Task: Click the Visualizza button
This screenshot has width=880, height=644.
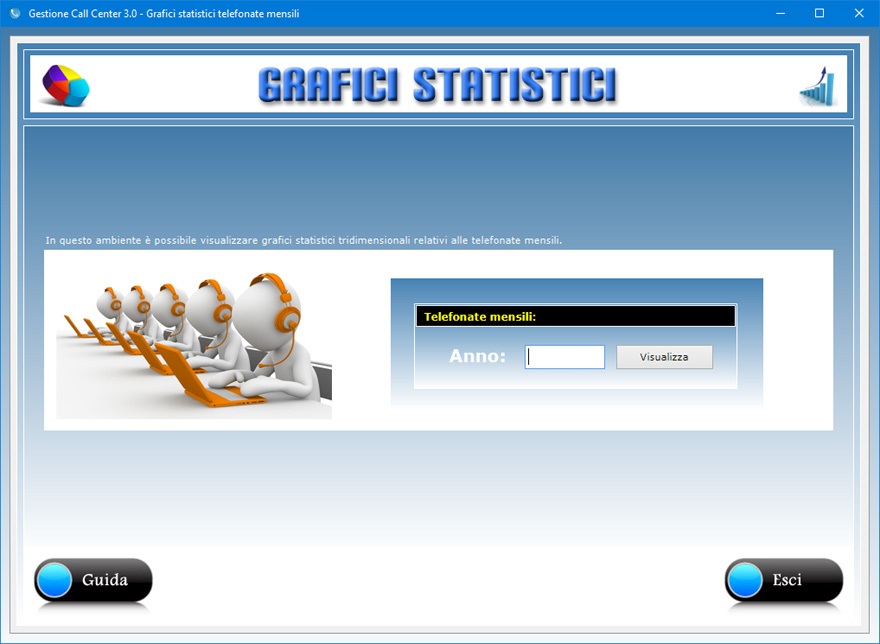Action: click(664, 357)
